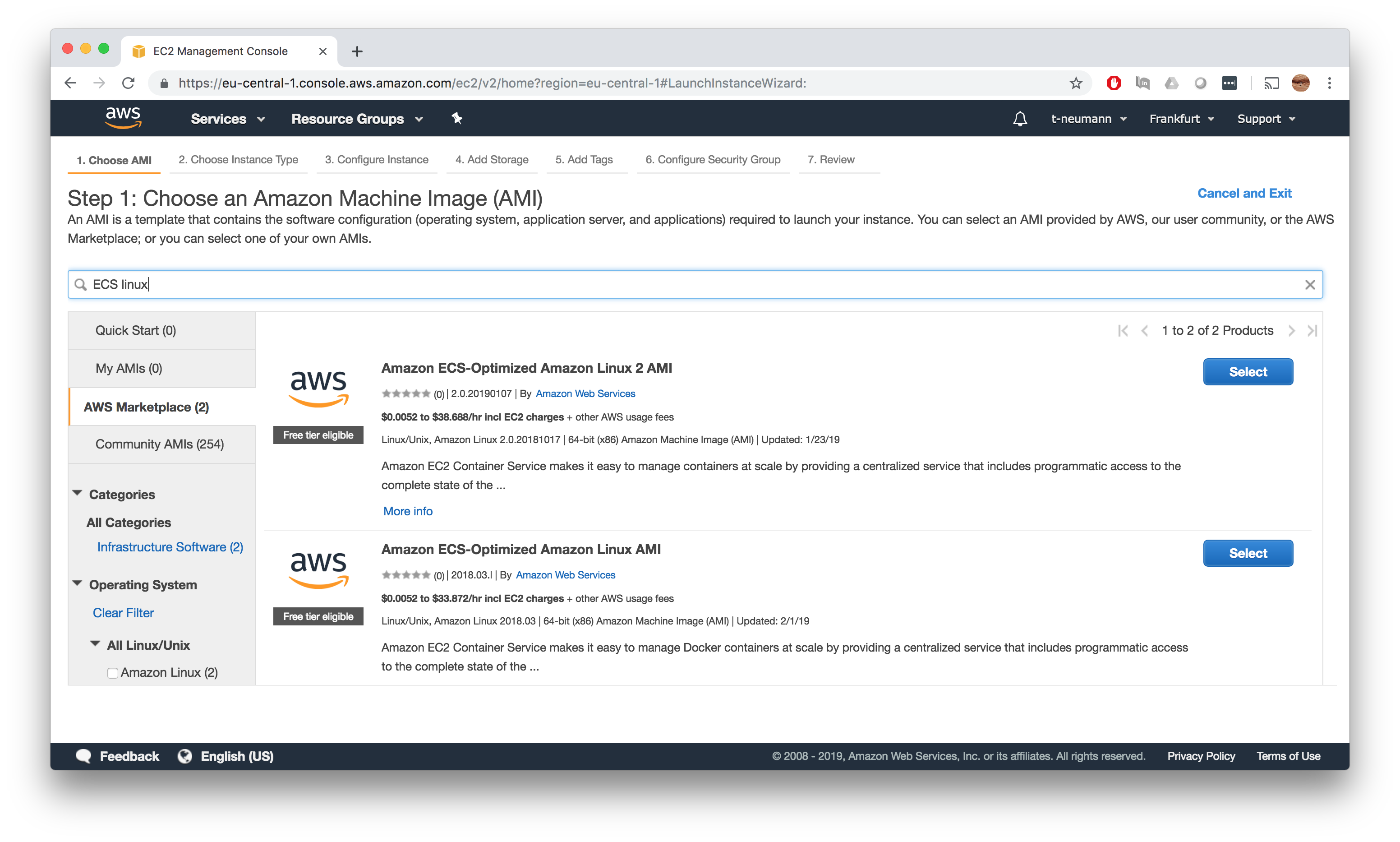Switch to Choose Instance Type step

[238, 159]
